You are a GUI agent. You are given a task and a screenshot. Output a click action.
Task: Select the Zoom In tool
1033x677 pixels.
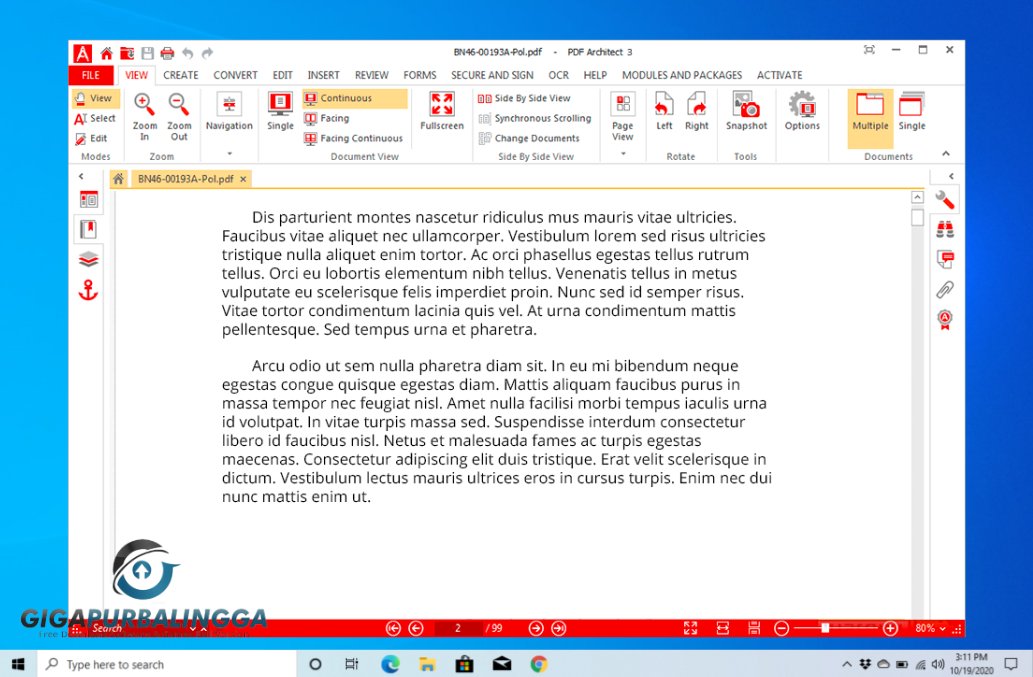(144, 113)
